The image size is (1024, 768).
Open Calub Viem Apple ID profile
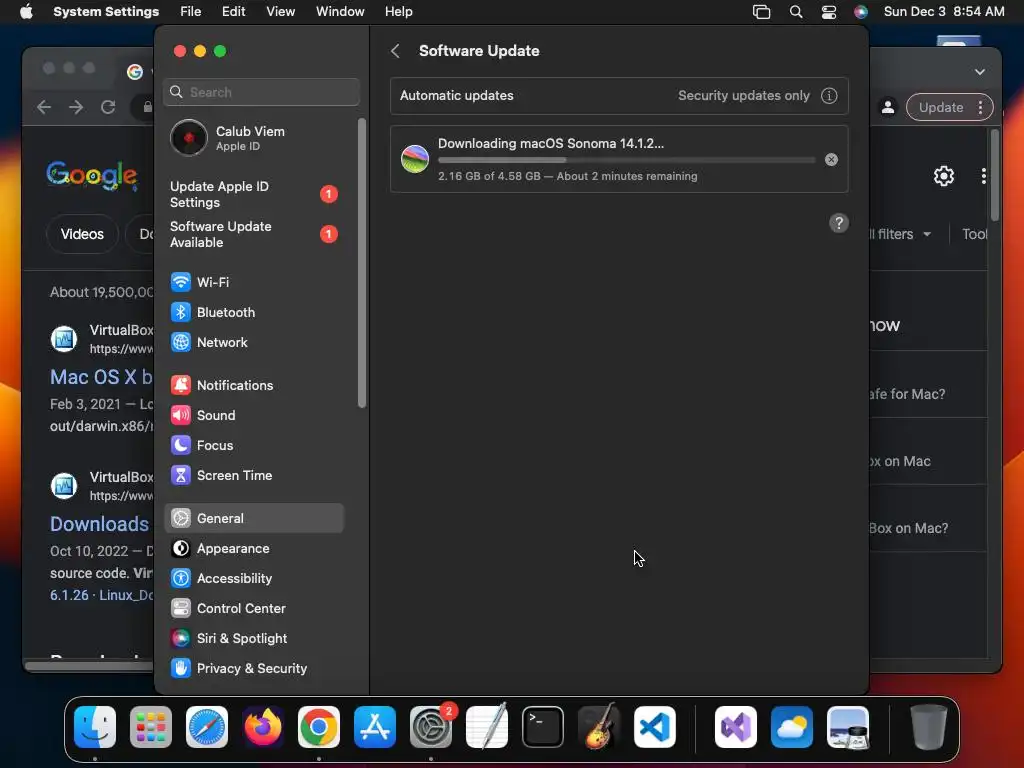click(253, 138)
